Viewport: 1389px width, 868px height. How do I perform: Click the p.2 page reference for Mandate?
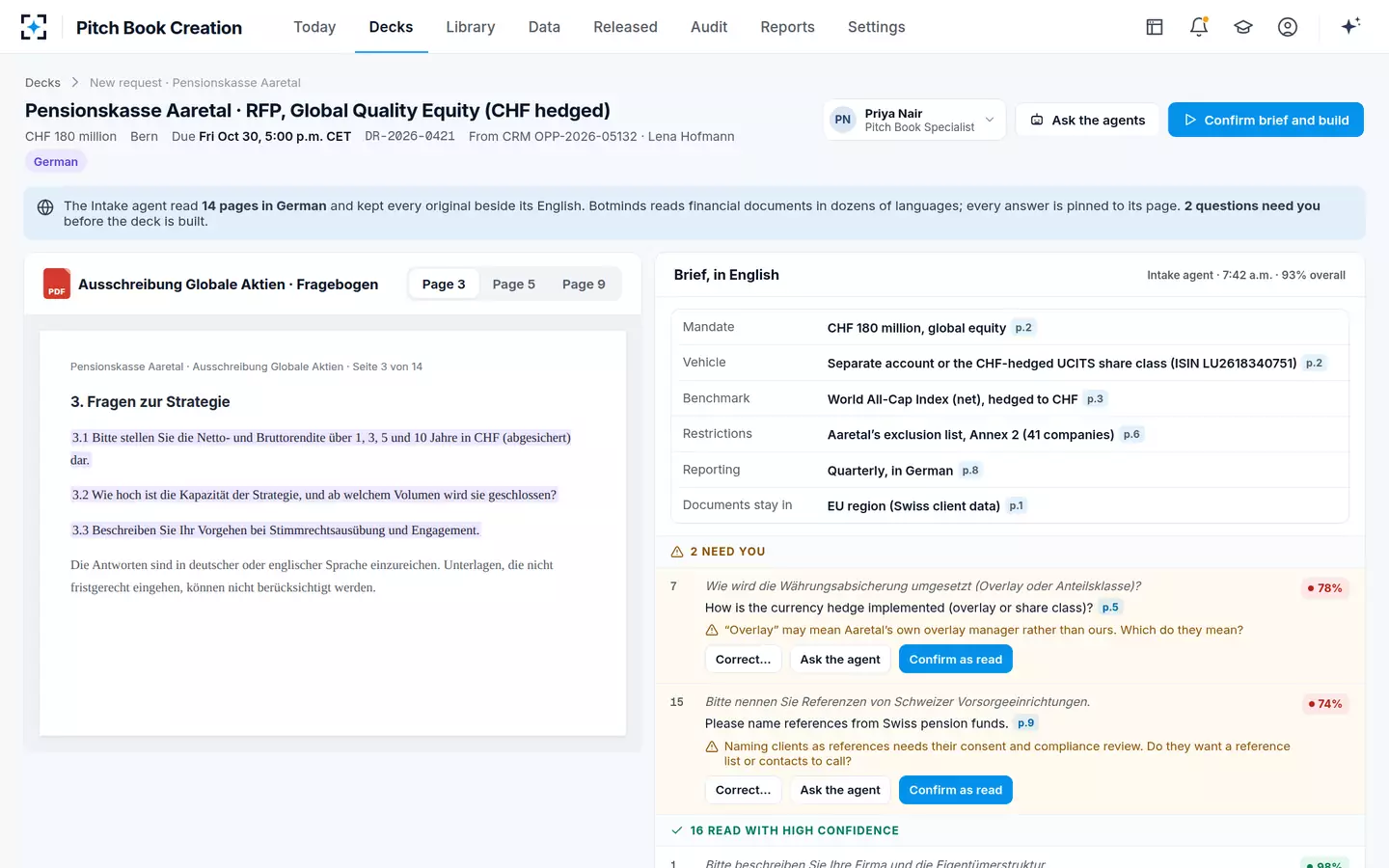1023,328
